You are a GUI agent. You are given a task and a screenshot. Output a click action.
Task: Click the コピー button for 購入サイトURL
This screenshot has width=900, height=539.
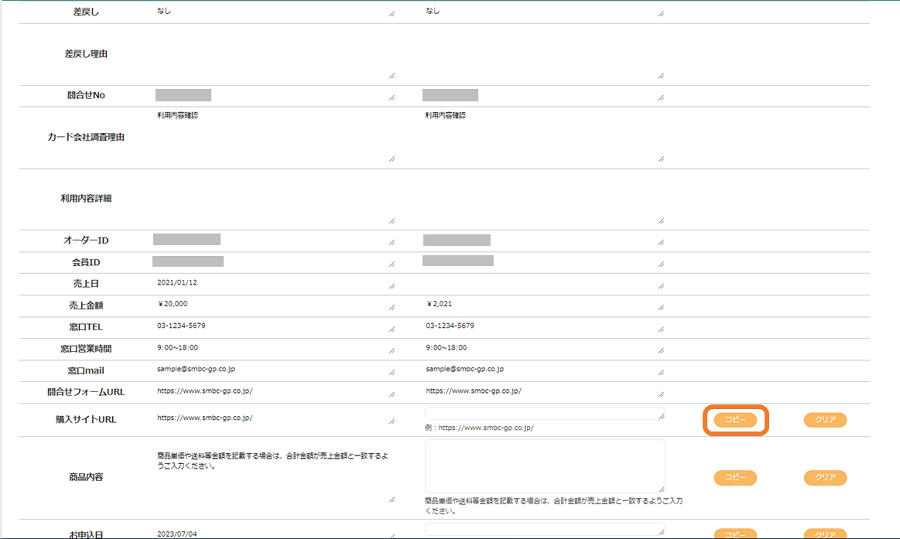[x=735, y=420]
